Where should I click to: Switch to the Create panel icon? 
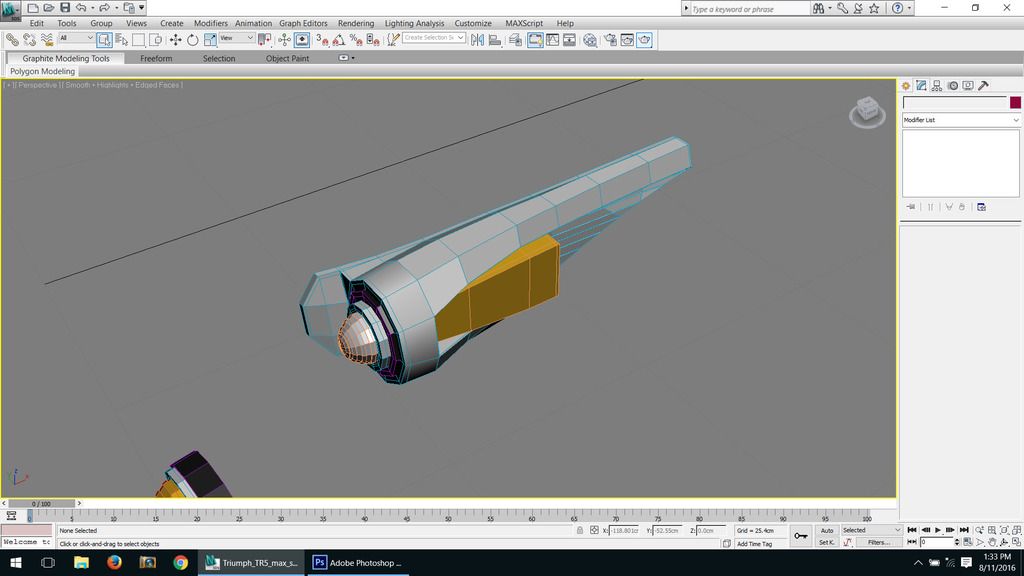[906, 86]
